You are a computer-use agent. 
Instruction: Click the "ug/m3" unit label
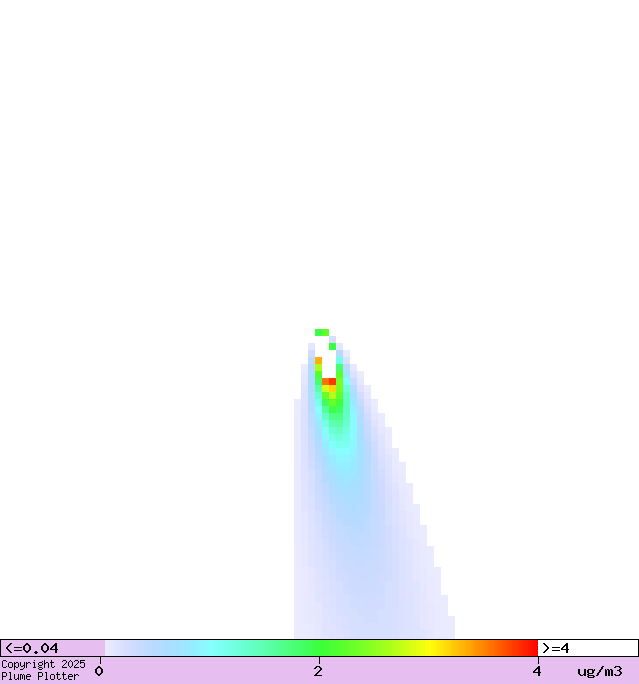point(600,671)
